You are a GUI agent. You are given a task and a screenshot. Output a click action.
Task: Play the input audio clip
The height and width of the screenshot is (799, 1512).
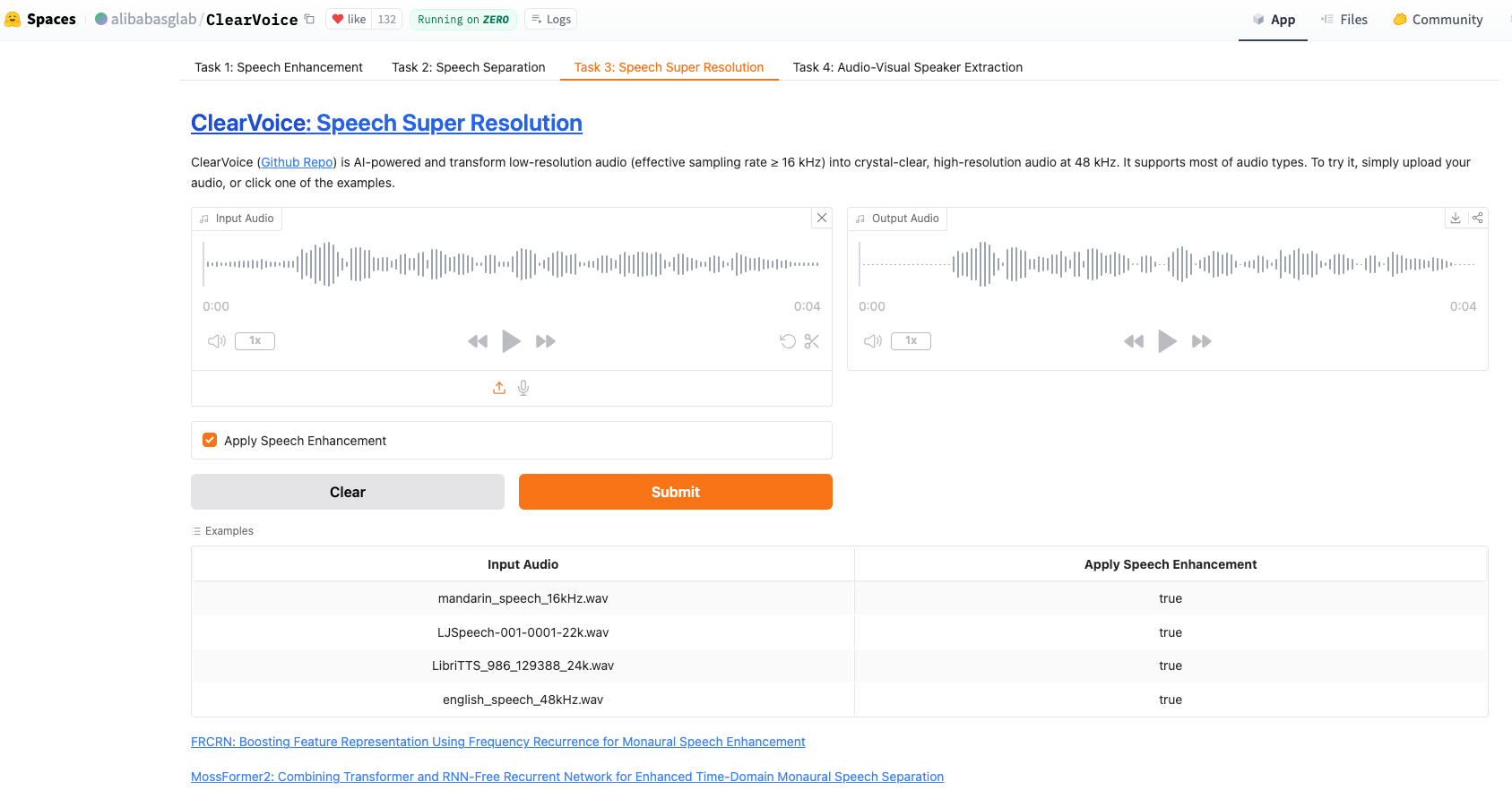511,341
